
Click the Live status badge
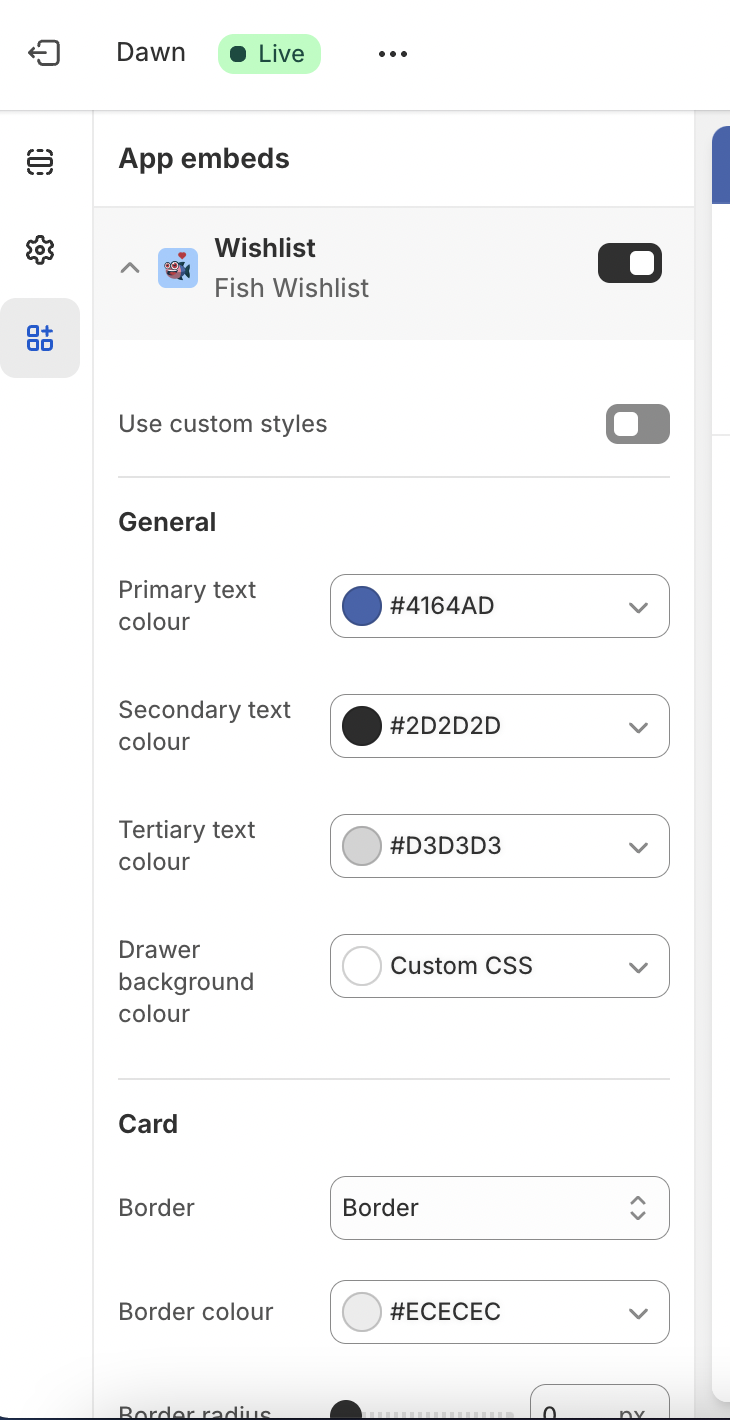[x=269, y=54]
